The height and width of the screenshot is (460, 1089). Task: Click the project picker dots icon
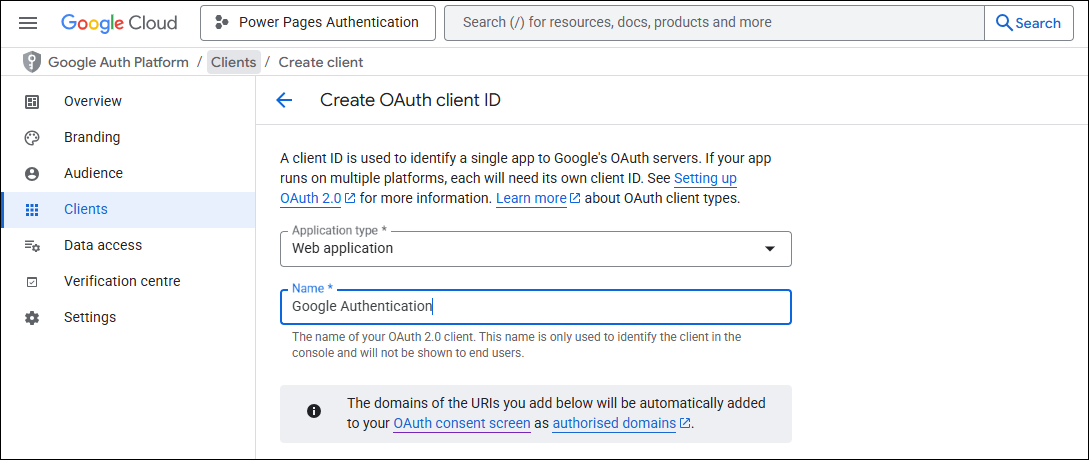pyautogui.click(x=222, y=23)
